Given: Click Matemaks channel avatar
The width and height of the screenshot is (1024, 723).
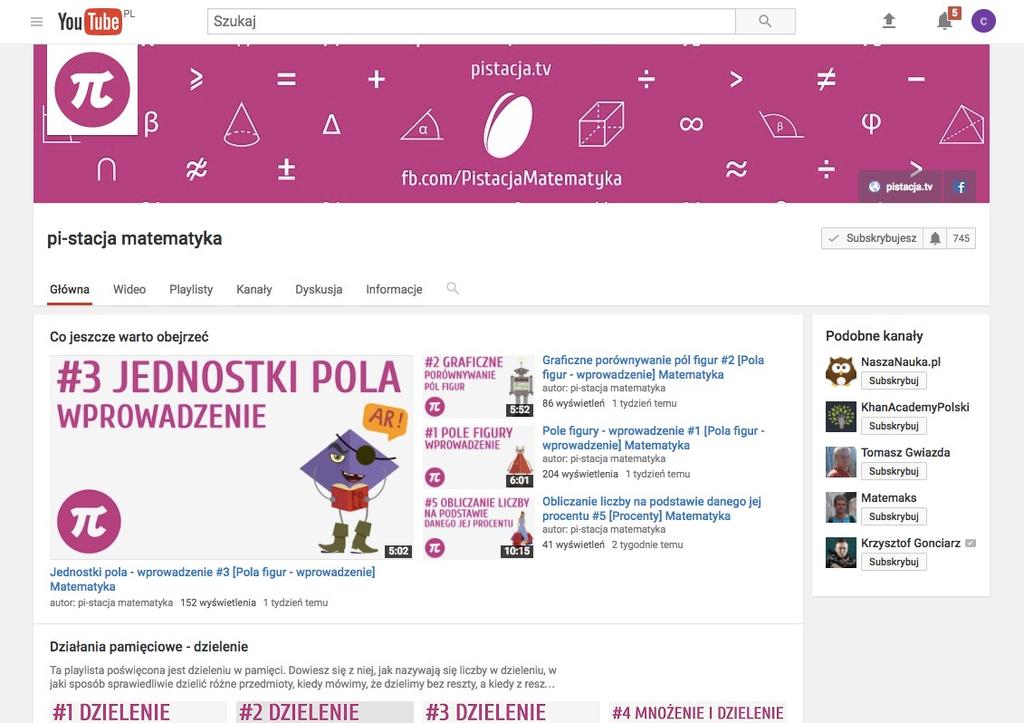Looking at the screenshot, I should 840,507.
